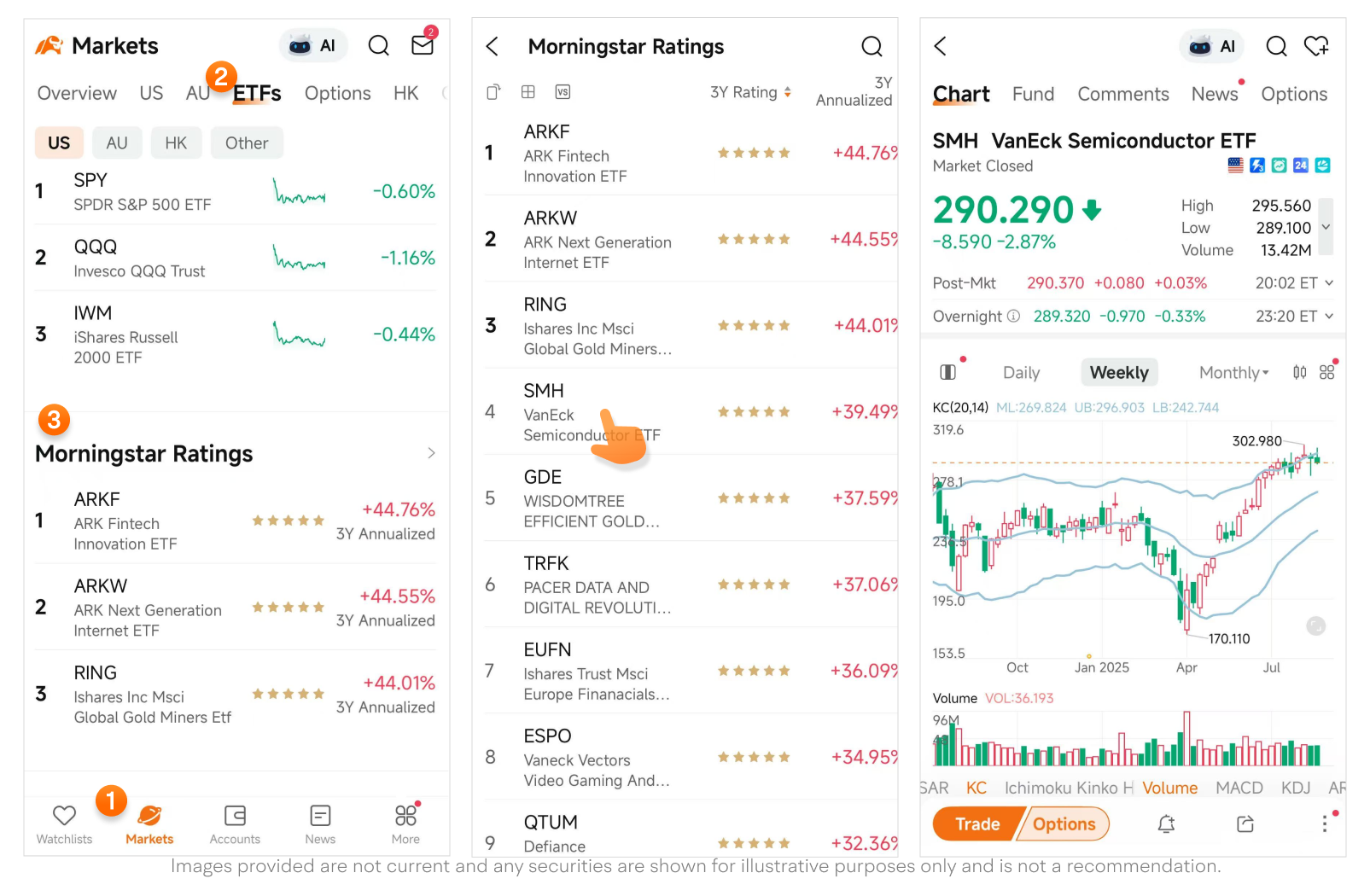Image resolution: width=1370 pixels, height=896 pixels.
Task: Go back from Morningstar Ratings screen
Action: (493, 46)
